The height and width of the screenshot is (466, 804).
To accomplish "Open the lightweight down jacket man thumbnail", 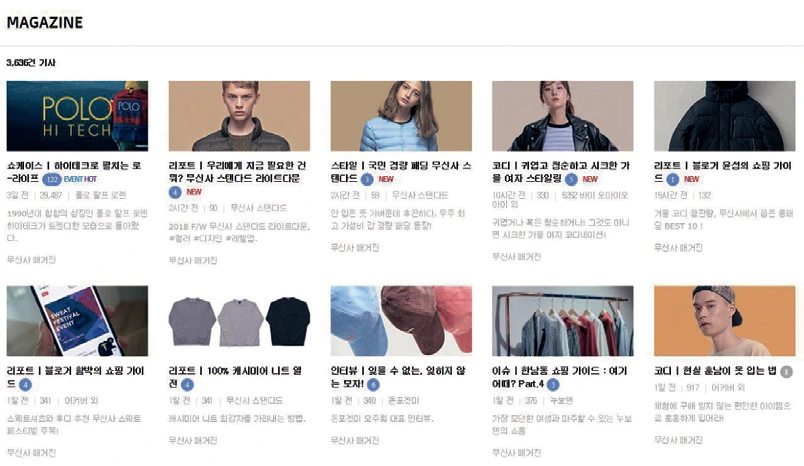I will click(x=239, y=116).
